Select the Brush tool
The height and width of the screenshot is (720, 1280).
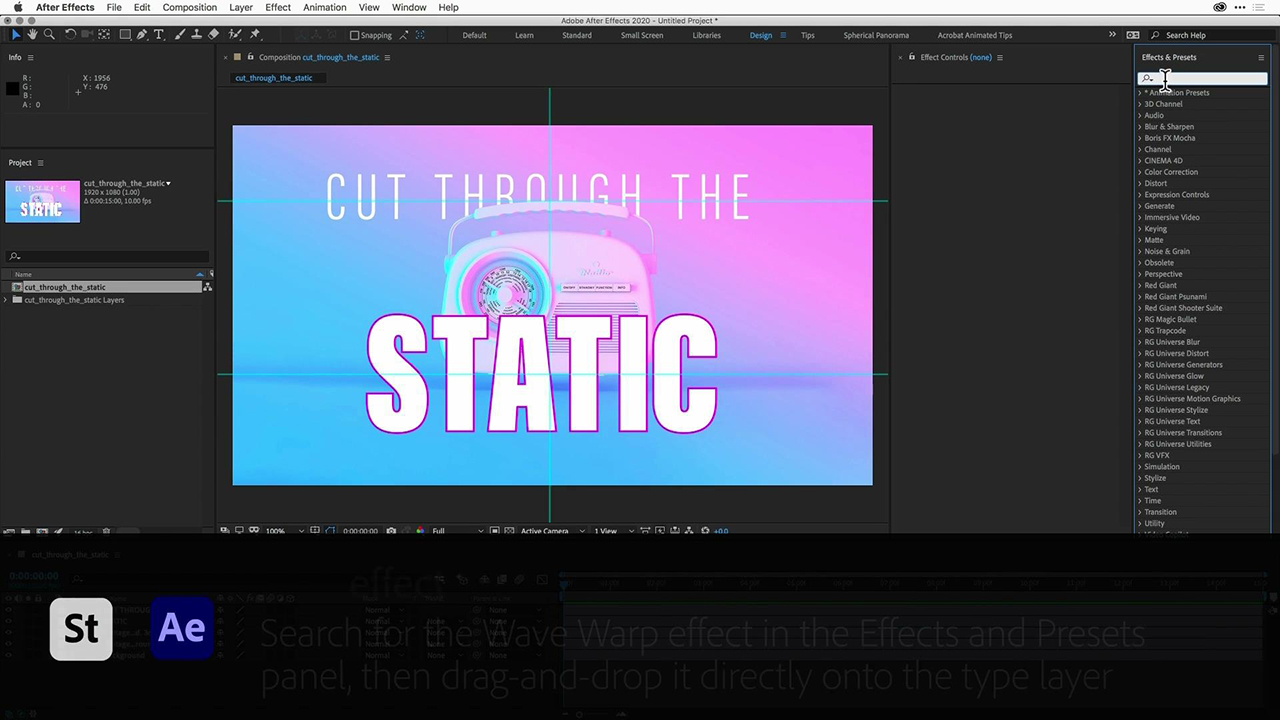tap(180, 34)
